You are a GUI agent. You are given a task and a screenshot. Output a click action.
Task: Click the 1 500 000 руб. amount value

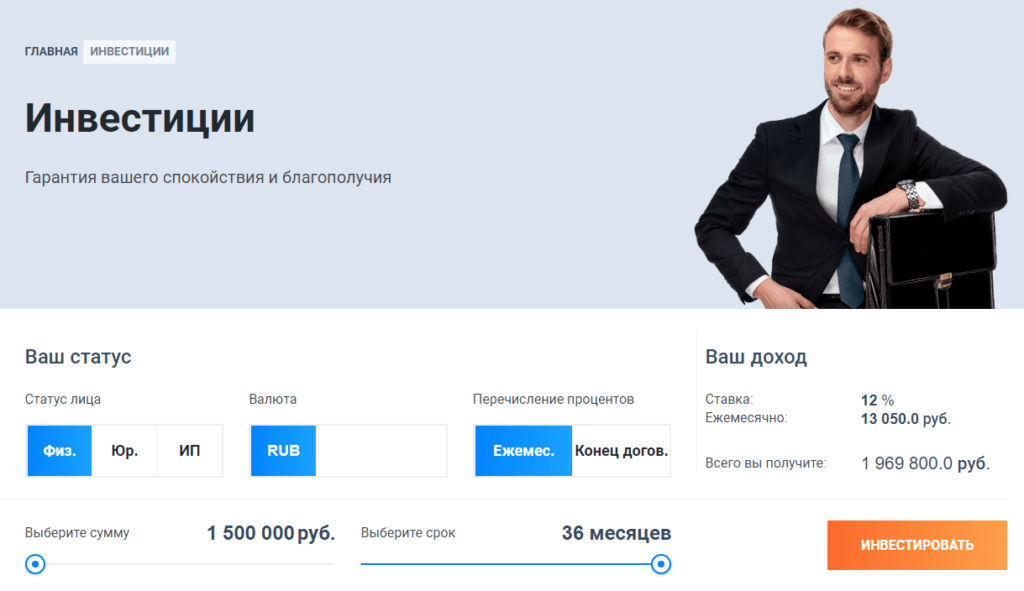(271, 533)
